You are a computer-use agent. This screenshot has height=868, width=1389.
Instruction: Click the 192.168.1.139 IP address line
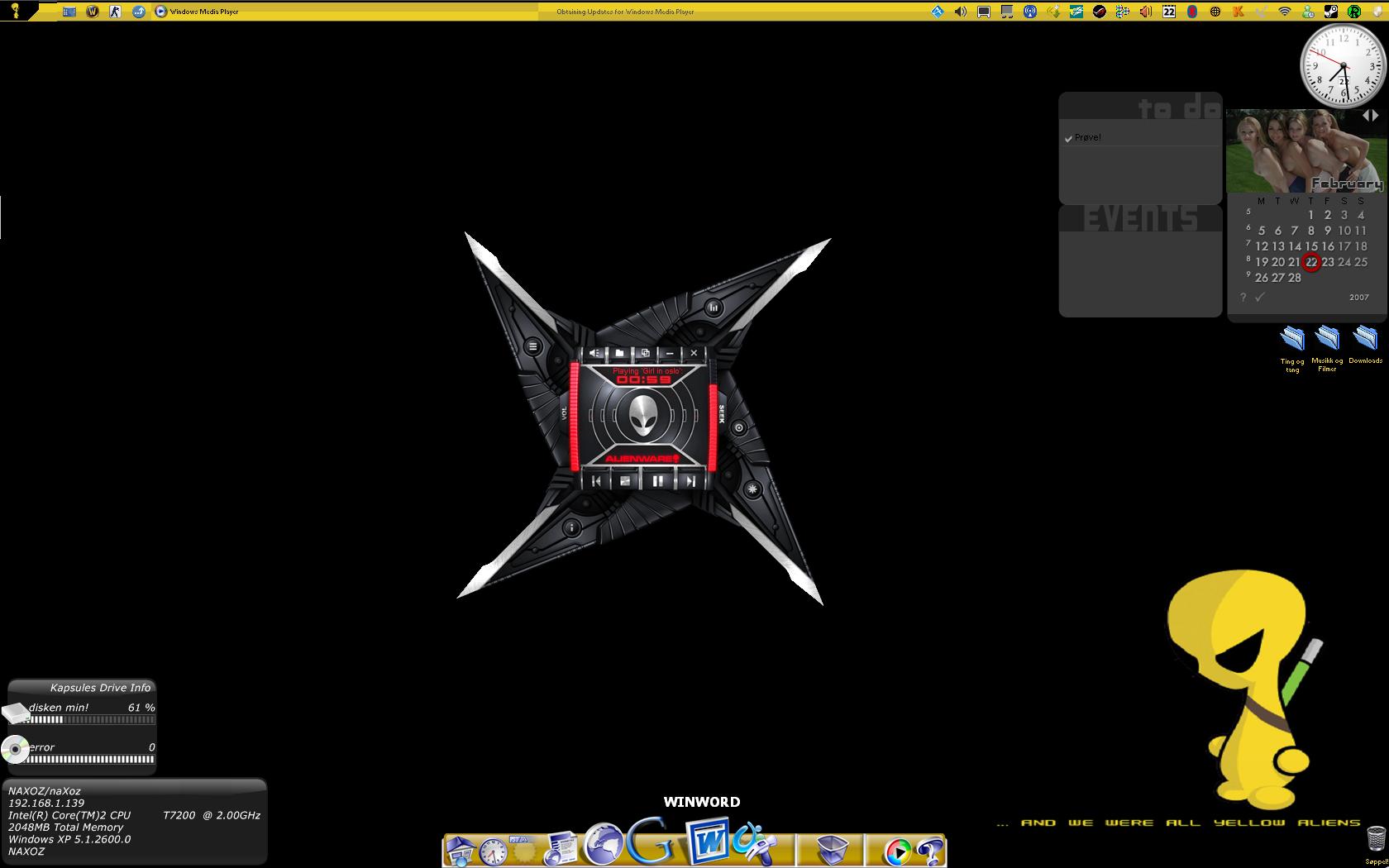click(x=46, y=803)
